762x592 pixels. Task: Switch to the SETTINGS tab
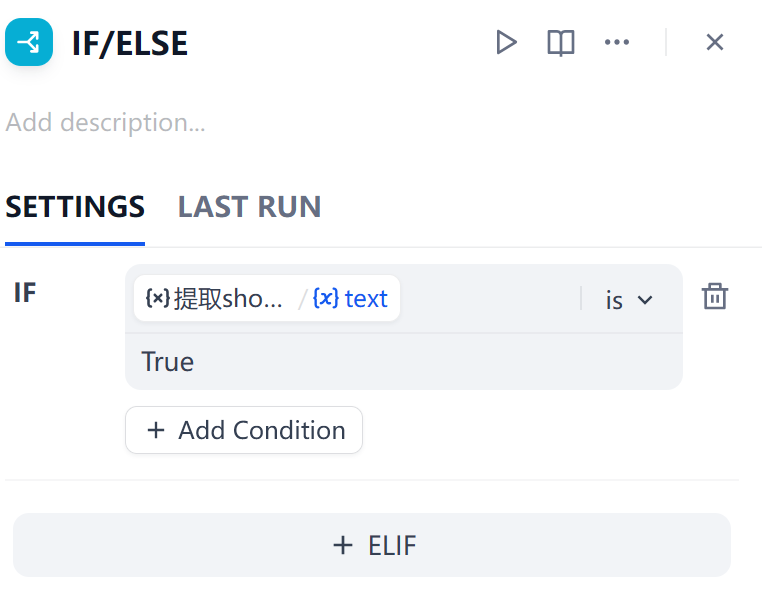pos(75,207)
